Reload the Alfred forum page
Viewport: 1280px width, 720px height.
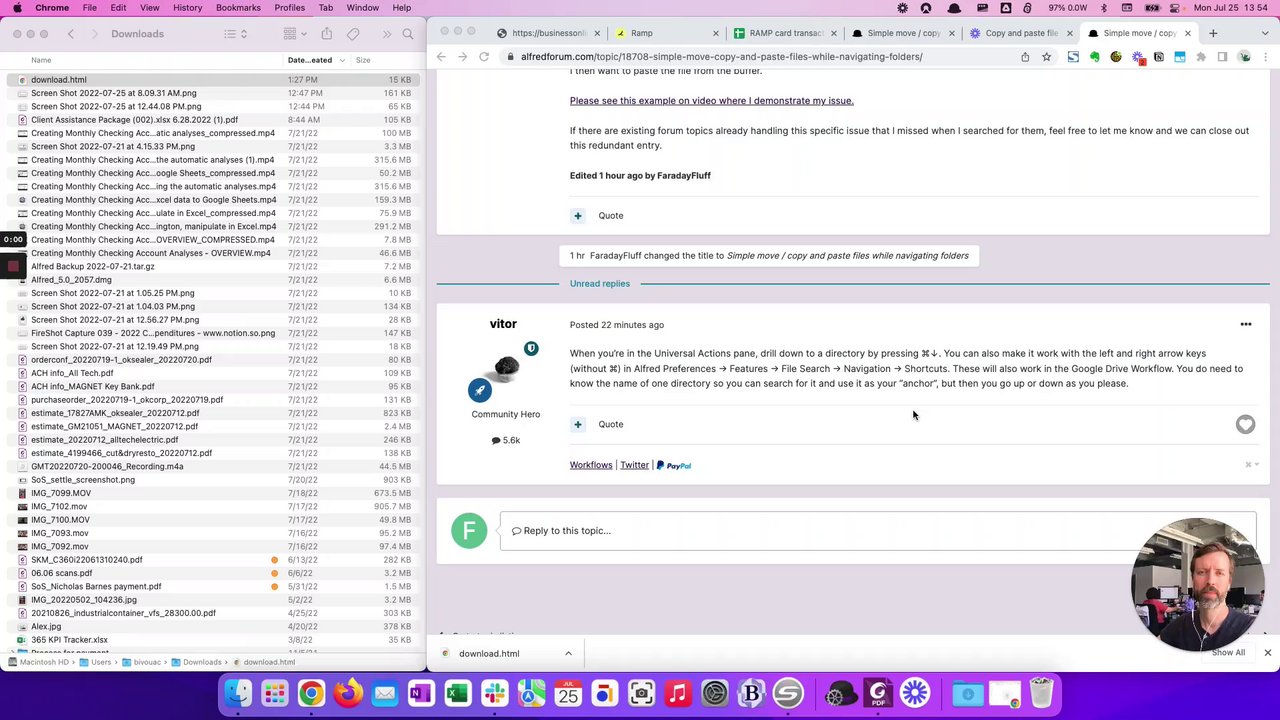[x=484, y=57]
